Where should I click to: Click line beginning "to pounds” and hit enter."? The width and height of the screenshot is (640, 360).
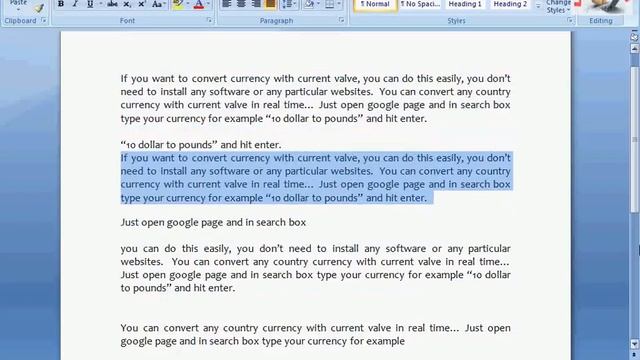(178, 288)
